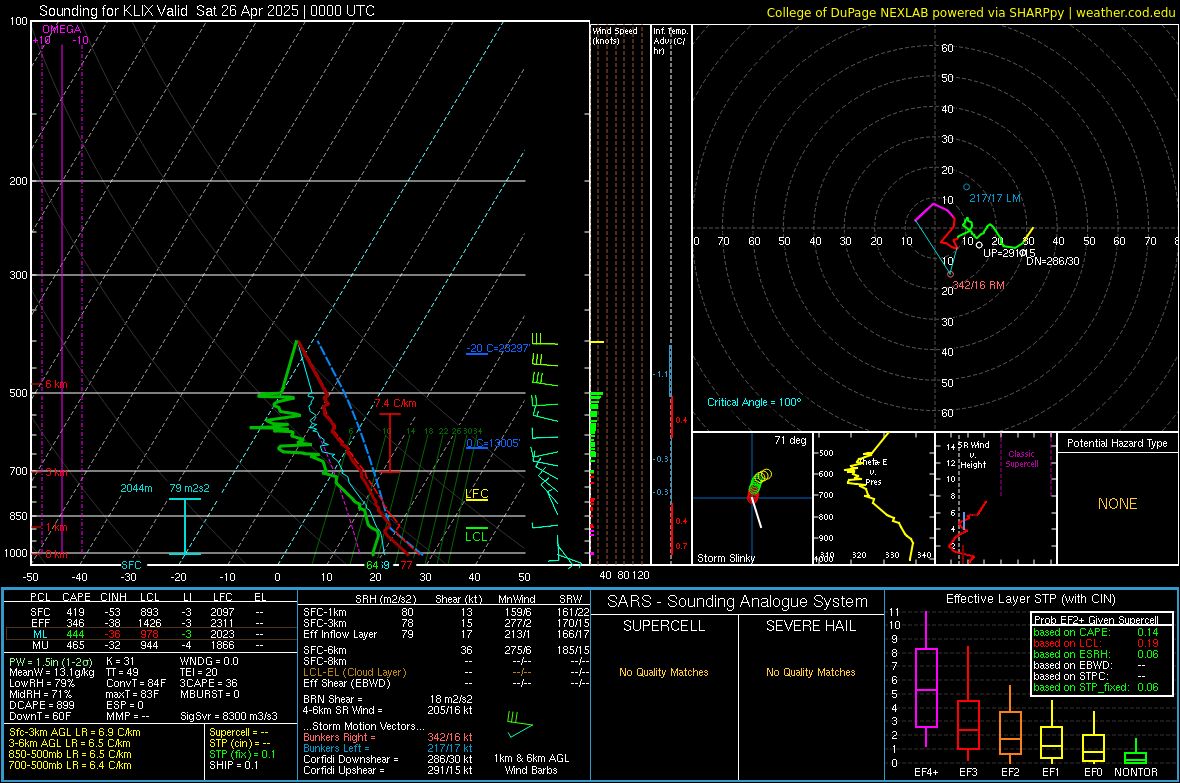1180x783 pixels.
Task: Click the '217/17 LM' hodograph label
Action: click(995, 198)
